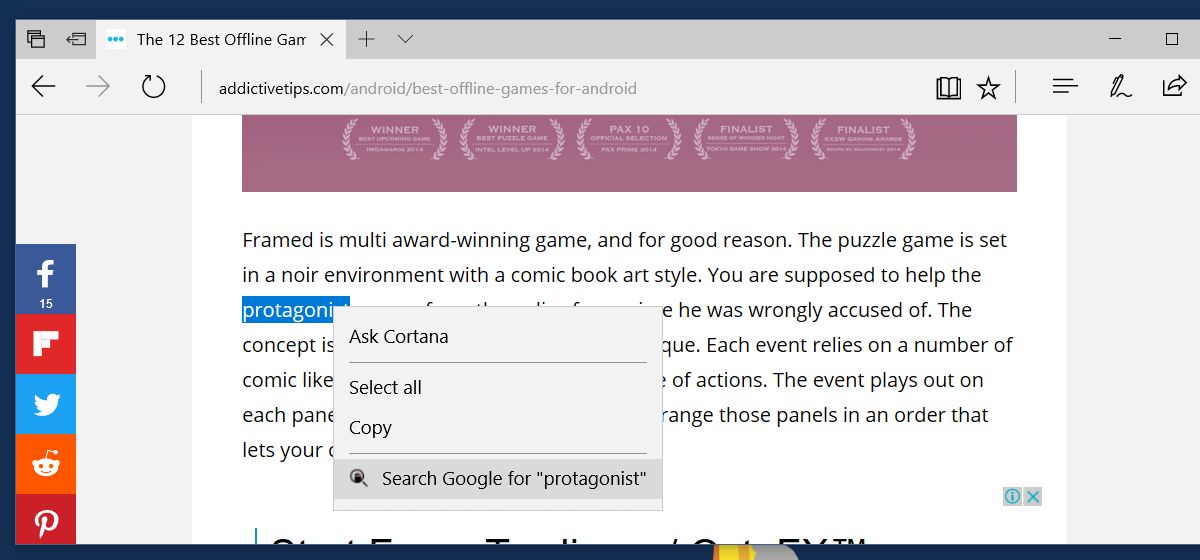Viewport: 1200px width, 560px height.
Task: Choose Copy from the context menu
Action: (x=370, y=428)
